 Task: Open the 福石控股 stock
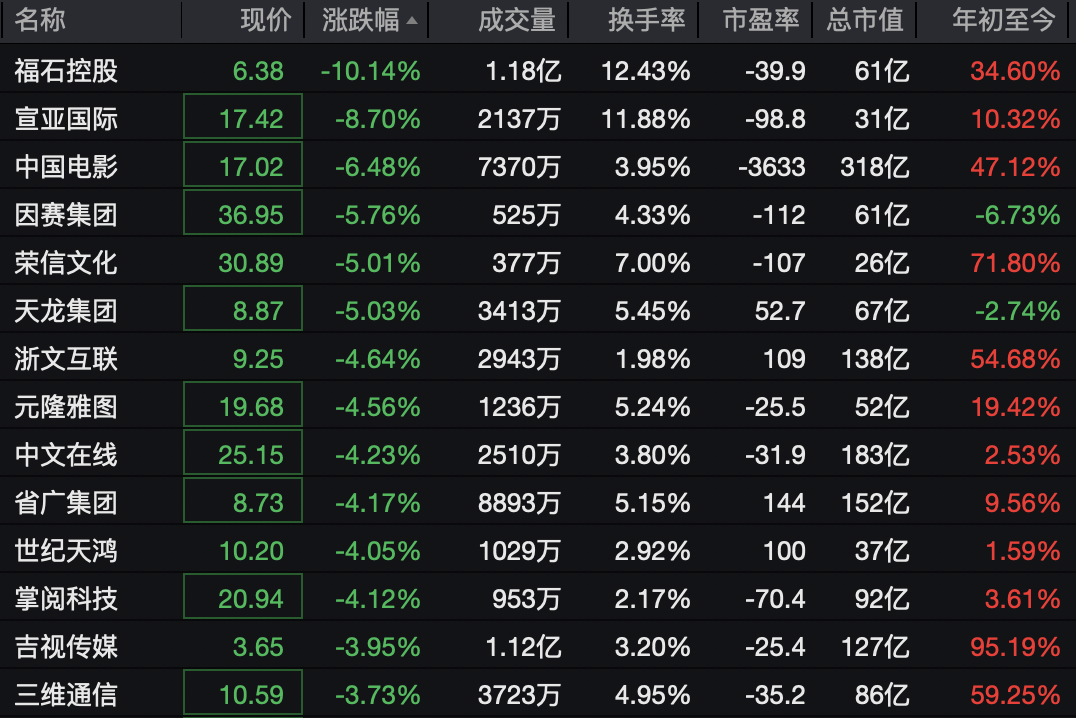pyautogui.click(x=66, y=71)
